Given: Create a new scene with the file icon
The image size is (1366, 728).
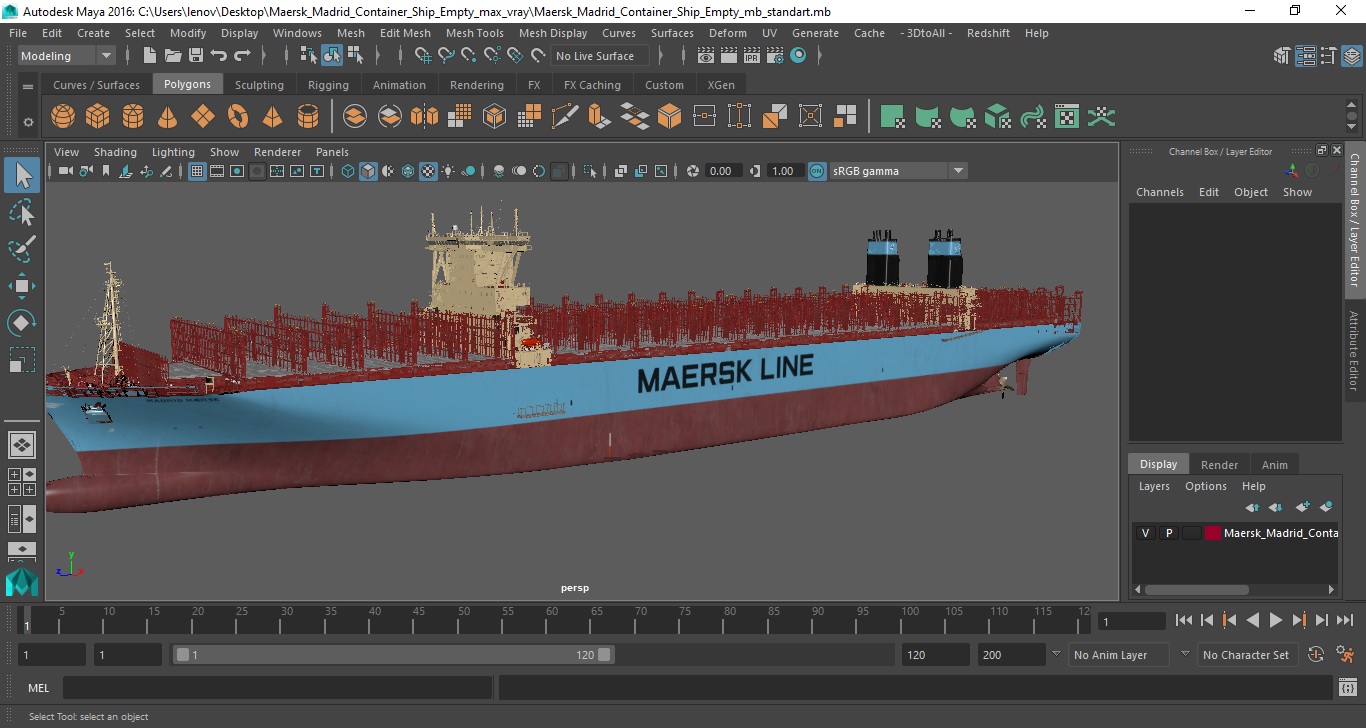Looking at the screenshot, I should [150, 56].
